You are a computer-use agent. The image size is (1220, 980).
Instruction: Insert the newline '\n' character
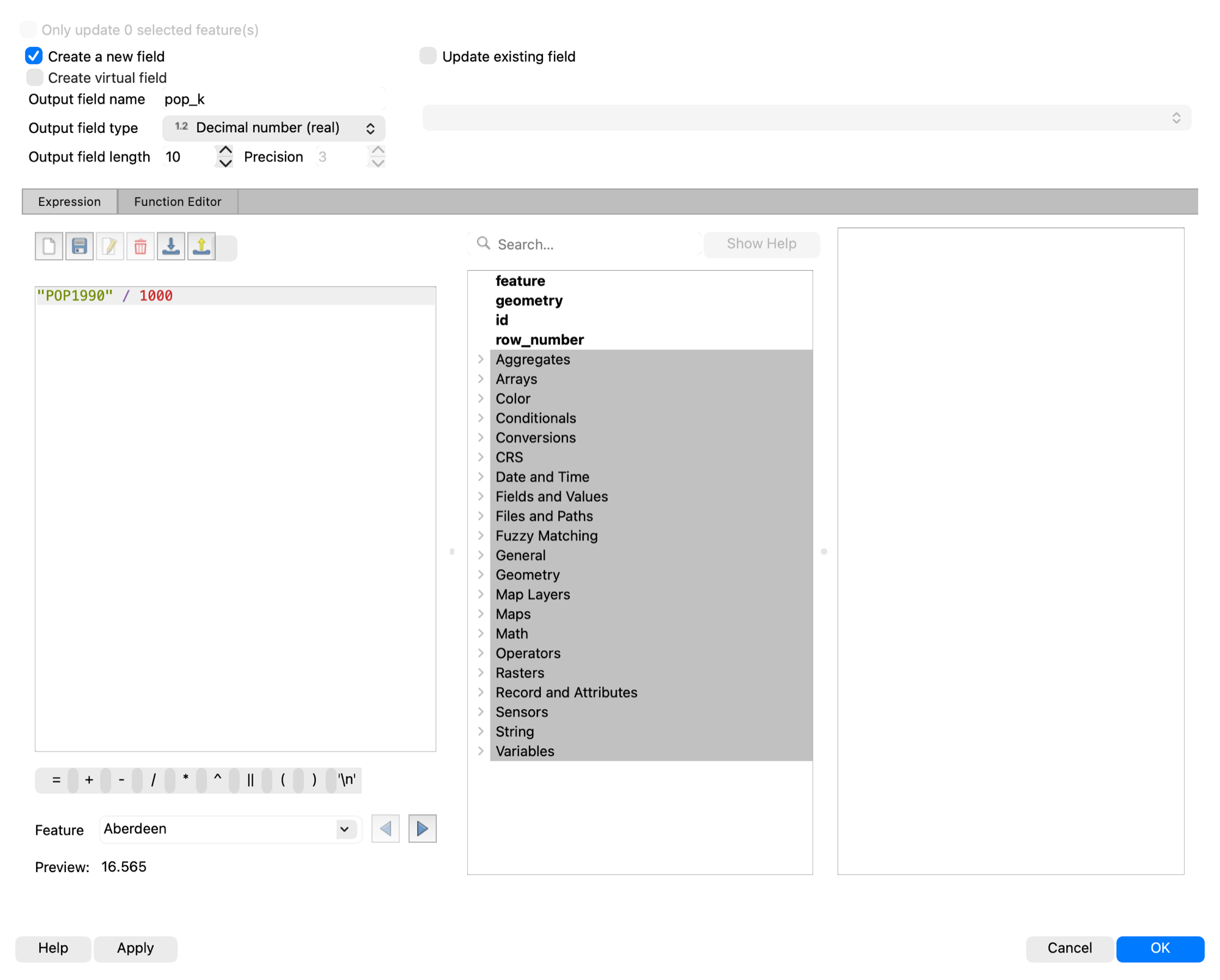point(347,780)
